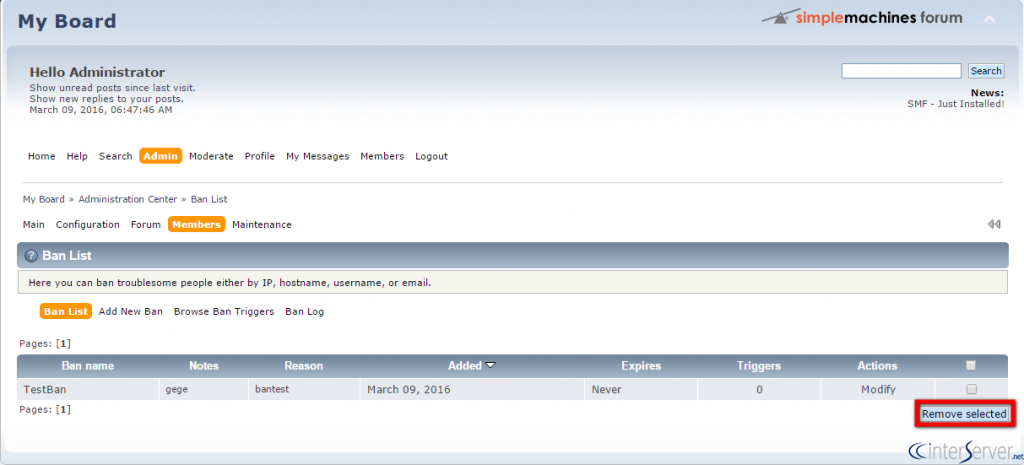Collapse the upper section with arrow icon
Screen dimensions: 1024x465
(x=989, y=20)
